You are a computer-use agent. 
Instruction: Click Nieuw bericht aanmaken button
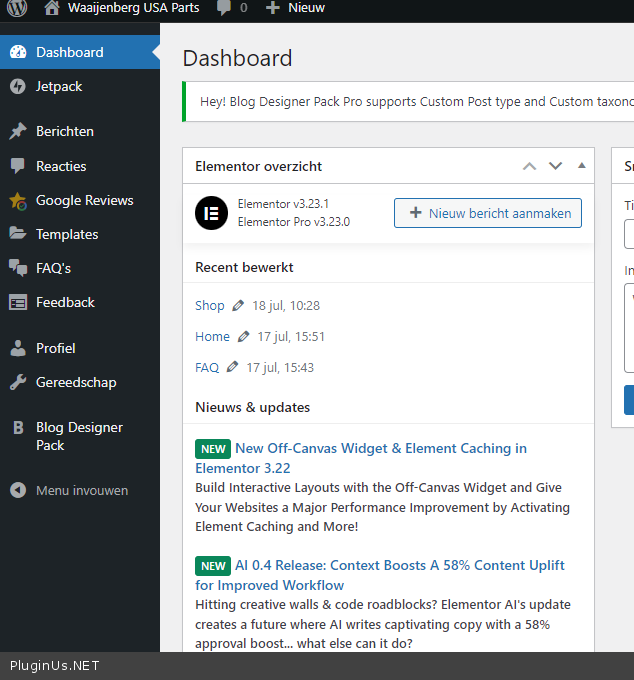coord(488,213)
